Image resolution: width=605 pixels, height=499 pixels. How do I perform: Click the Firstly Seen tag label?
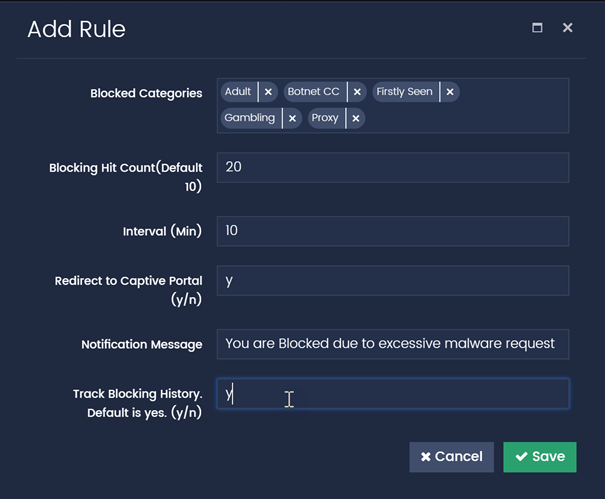point(405,92)
